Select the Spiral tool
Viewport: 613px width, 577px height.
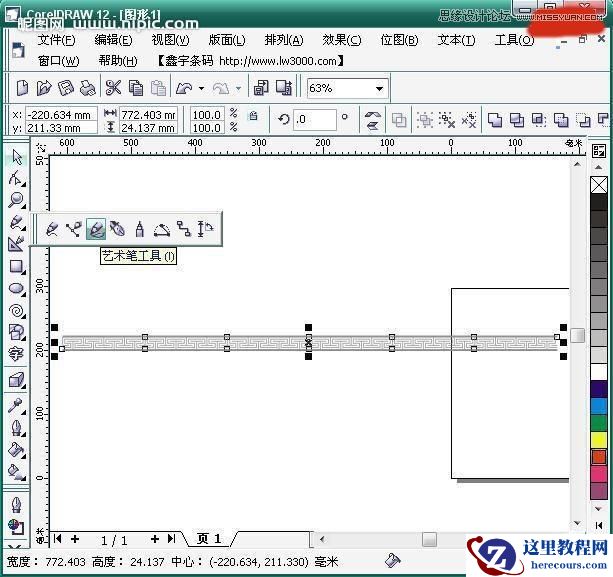(x=17, y=311)
